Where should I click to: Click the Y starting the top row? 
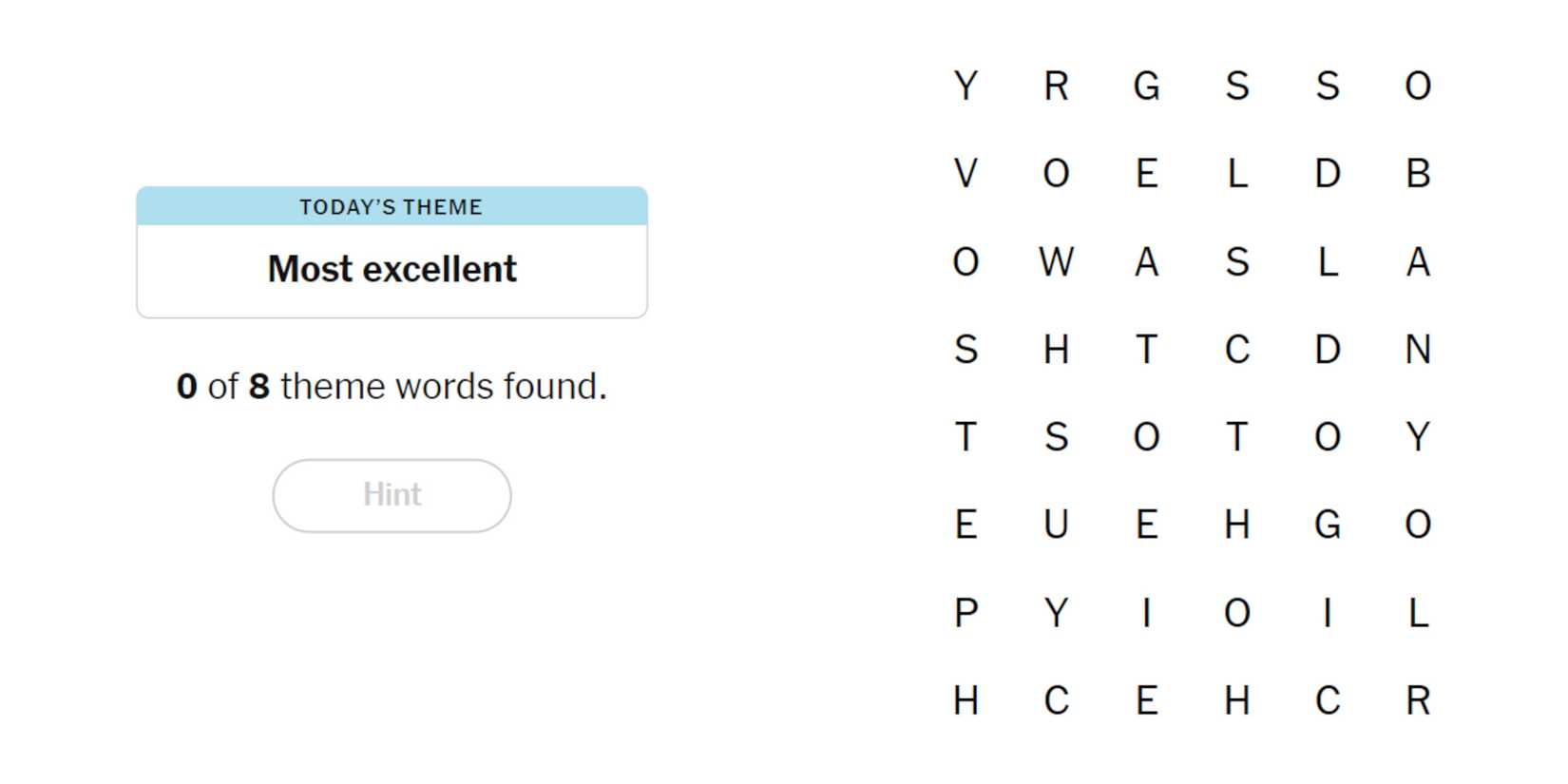(x=966, y=86)
